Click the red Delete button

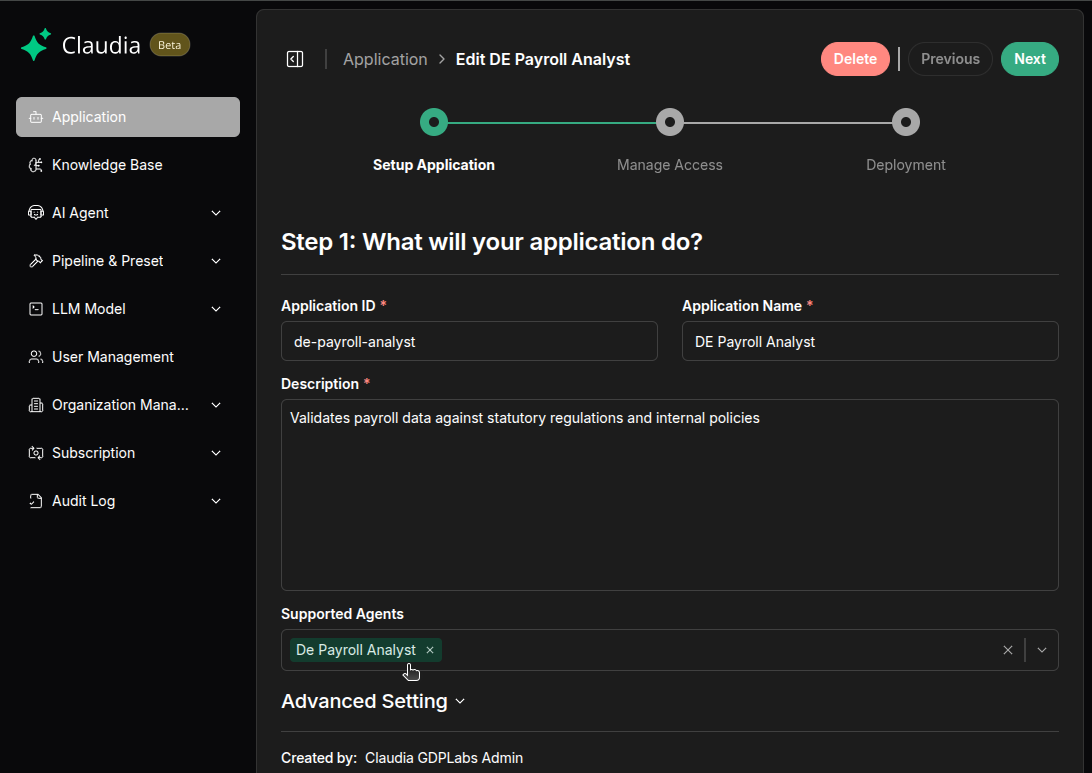pos(855,59)
